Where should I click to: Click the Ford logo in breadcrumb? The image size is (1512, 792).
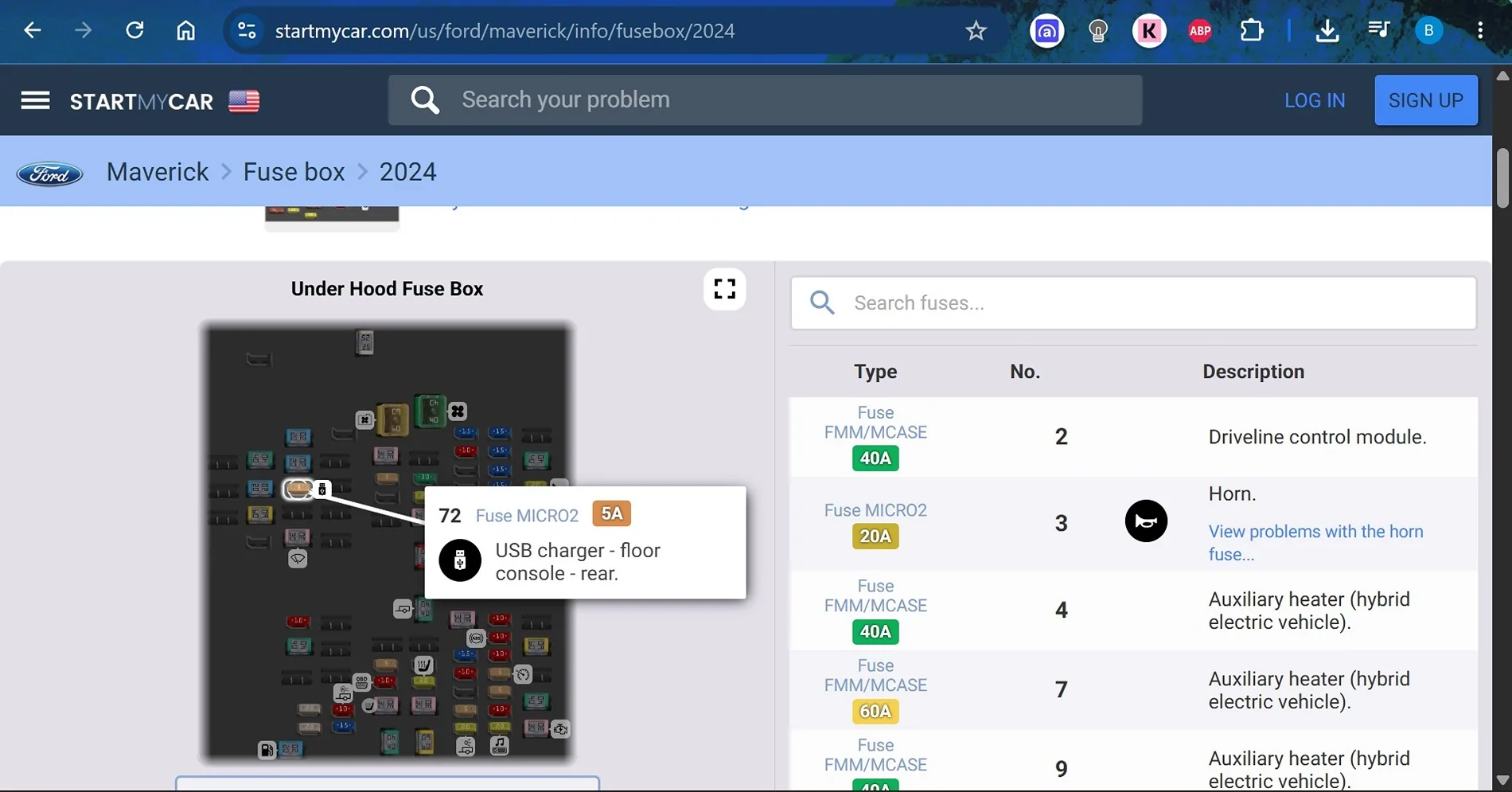(50, 174)
